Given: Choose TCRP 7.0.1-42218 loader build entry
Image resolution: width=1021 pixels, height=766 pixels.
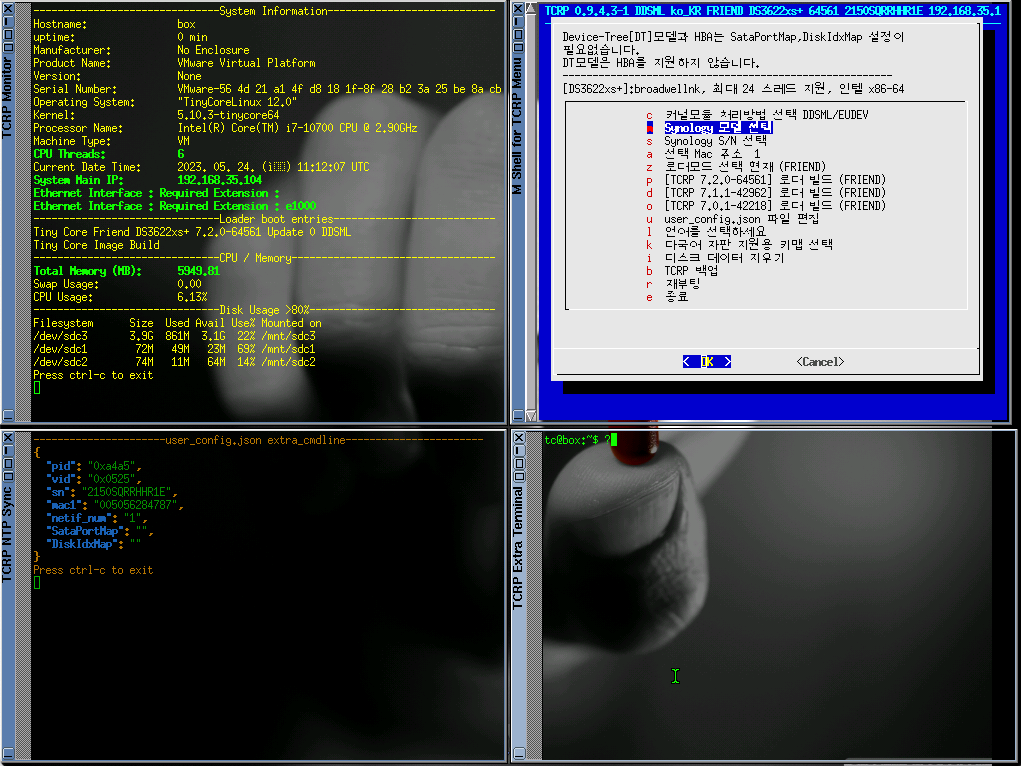Looking at the screenshot, I should (x=766, y=206).
